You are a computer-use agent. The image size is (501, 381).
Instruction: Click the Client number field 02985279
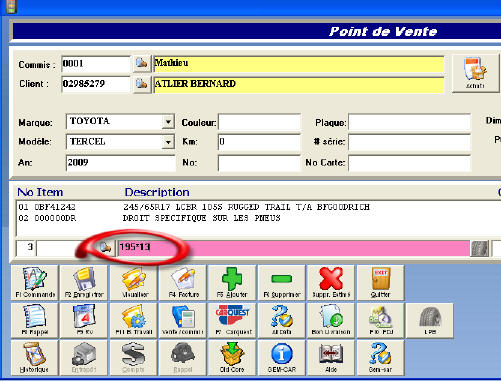(x=96, y=84)
